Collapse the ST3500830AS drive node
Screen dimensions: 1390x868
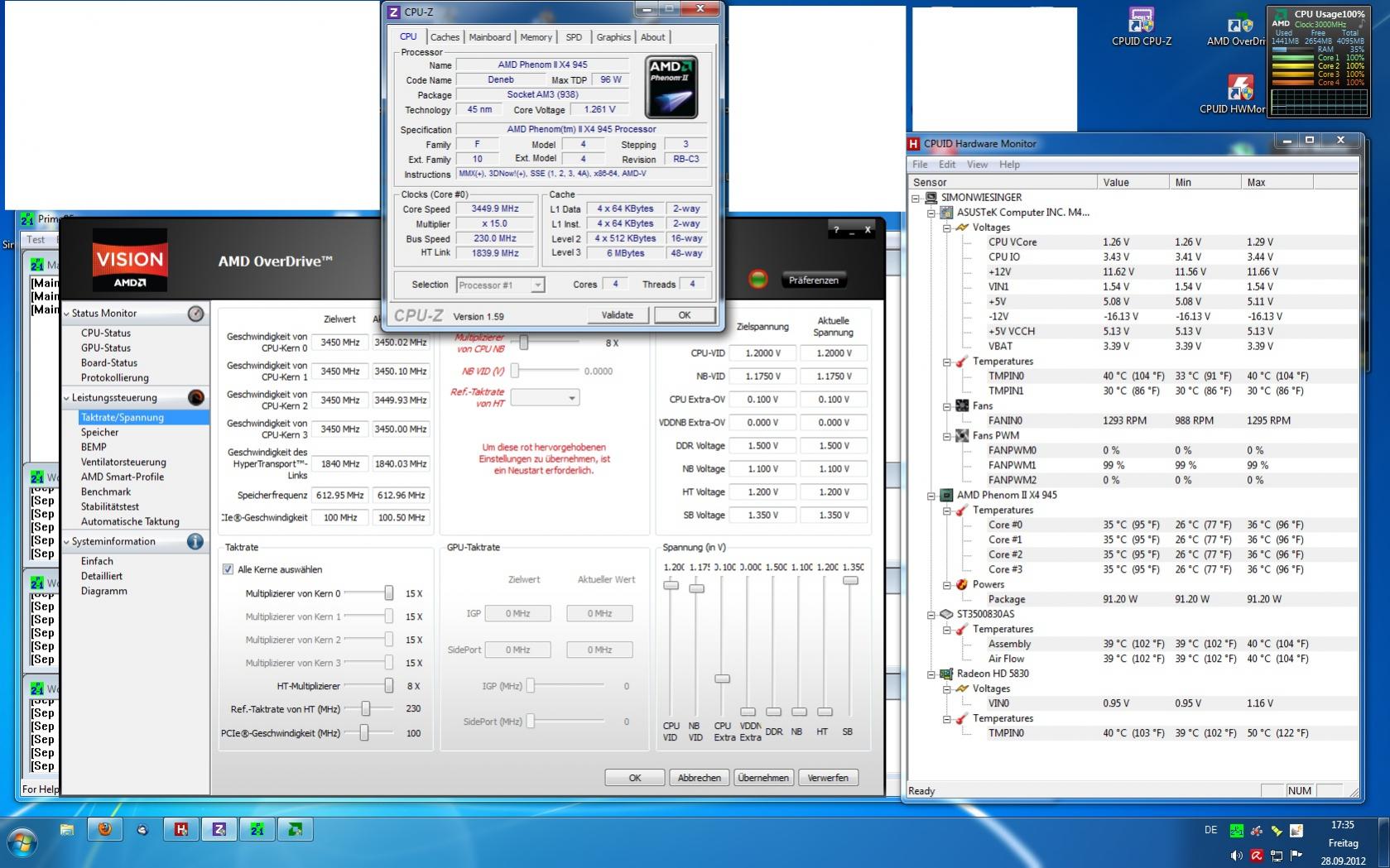tap(931, 615)
